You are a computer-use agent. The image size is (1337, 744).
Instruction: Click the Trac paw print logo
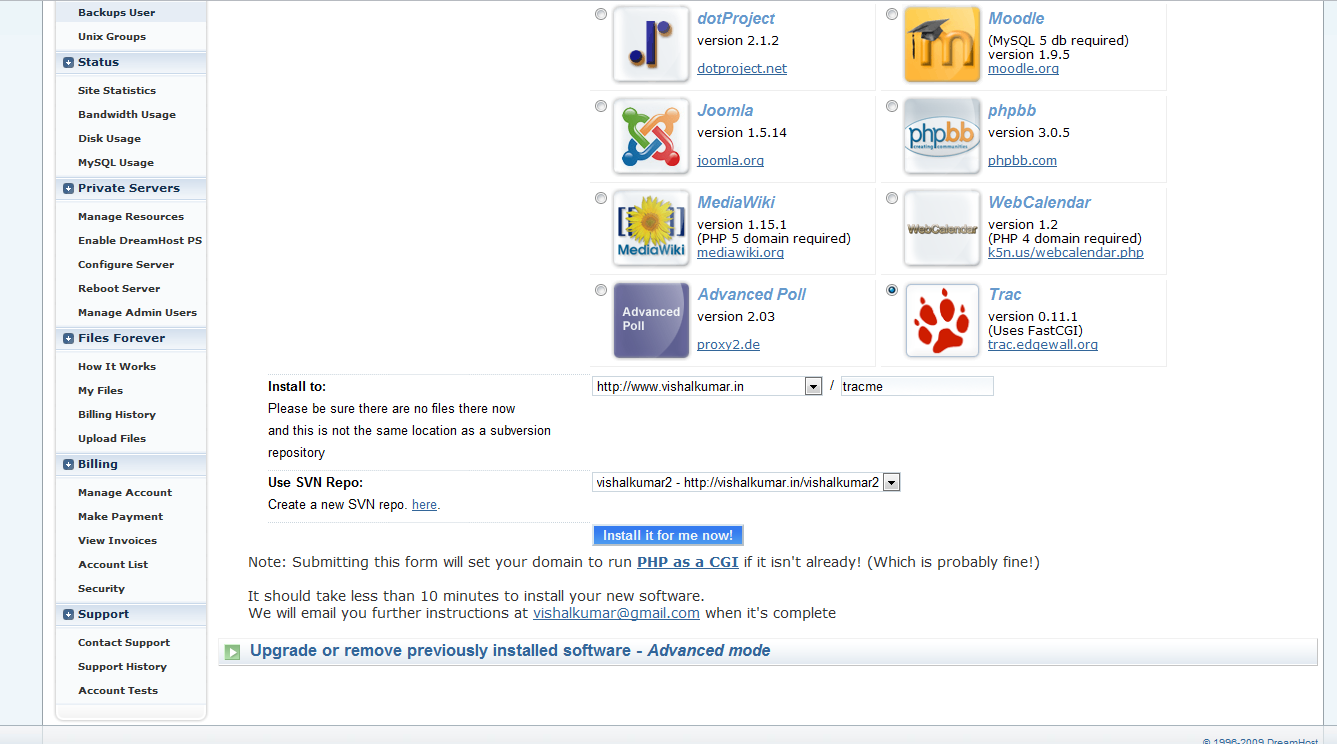pos(942,320)
